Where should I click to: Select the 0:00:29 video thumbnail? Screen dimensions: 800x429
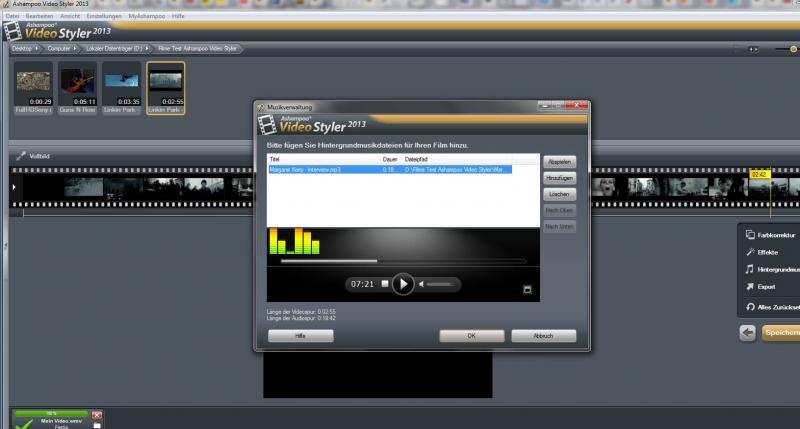point(33,88)
